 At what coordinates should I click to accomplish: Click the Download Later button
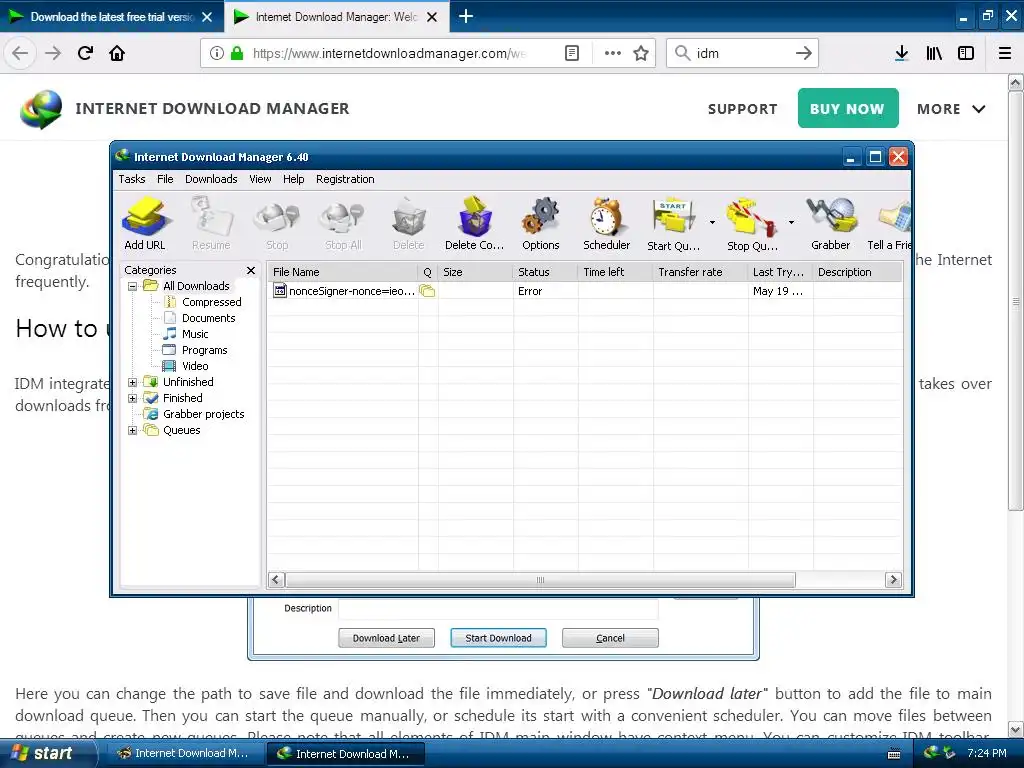(386, 638)
